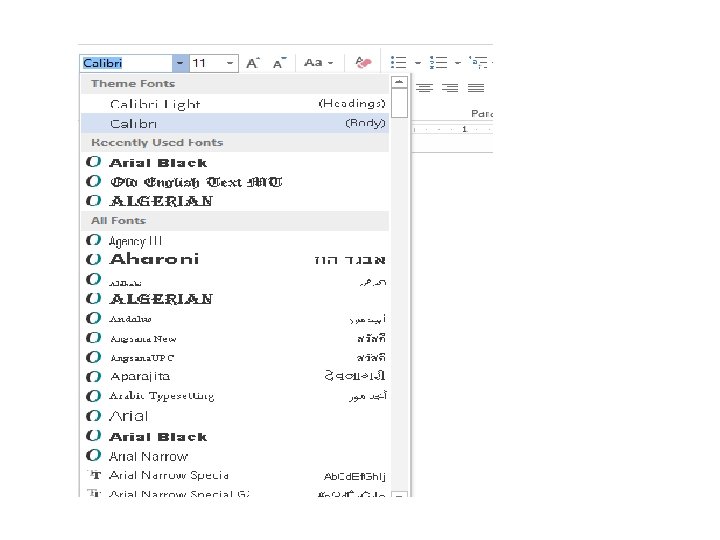Apply numbered list formatting
Viewport: 720px width, 540px height.
[x=438, y=62]
